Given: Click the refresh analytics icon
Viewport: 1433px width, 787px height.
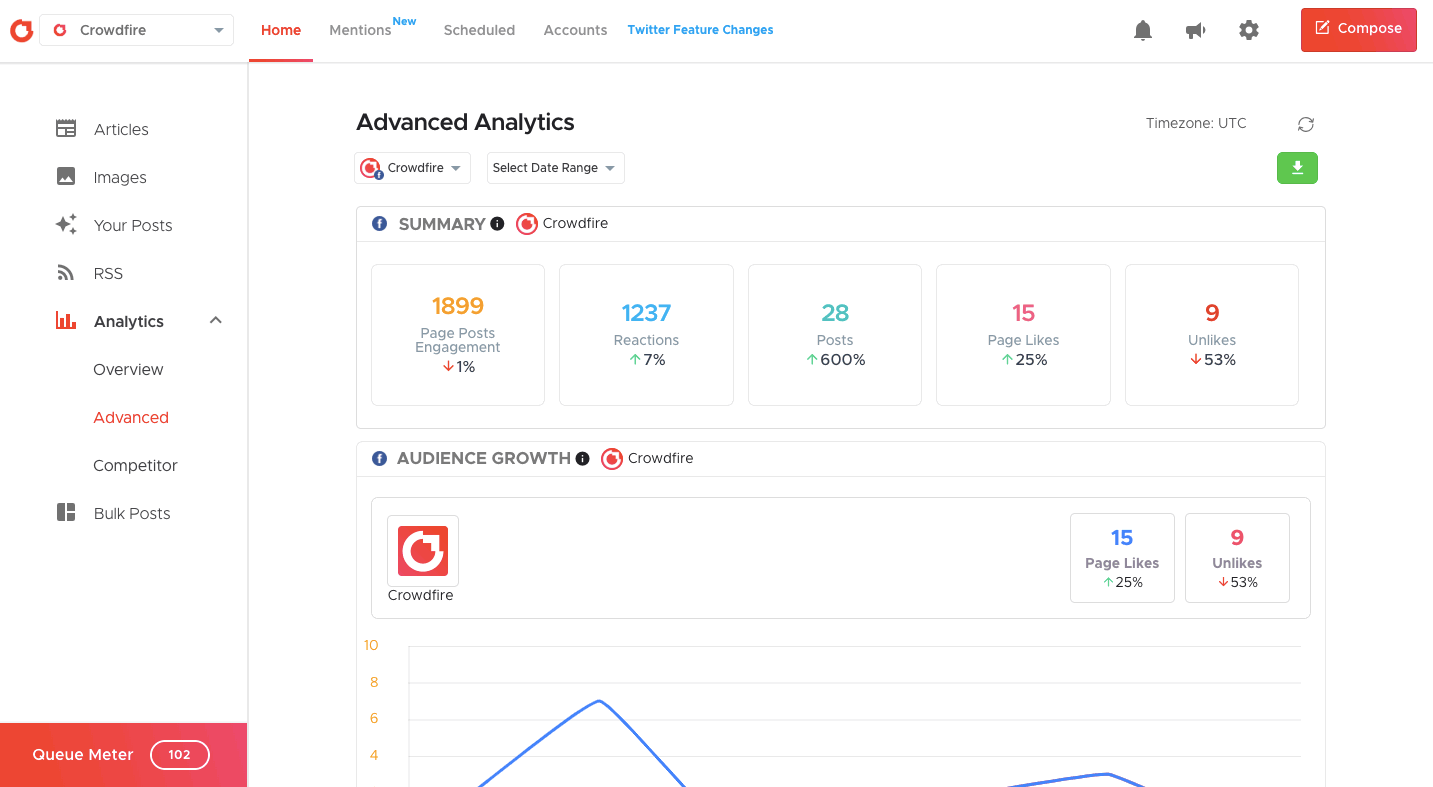Looking at the screenshot, I should 1305,124.
